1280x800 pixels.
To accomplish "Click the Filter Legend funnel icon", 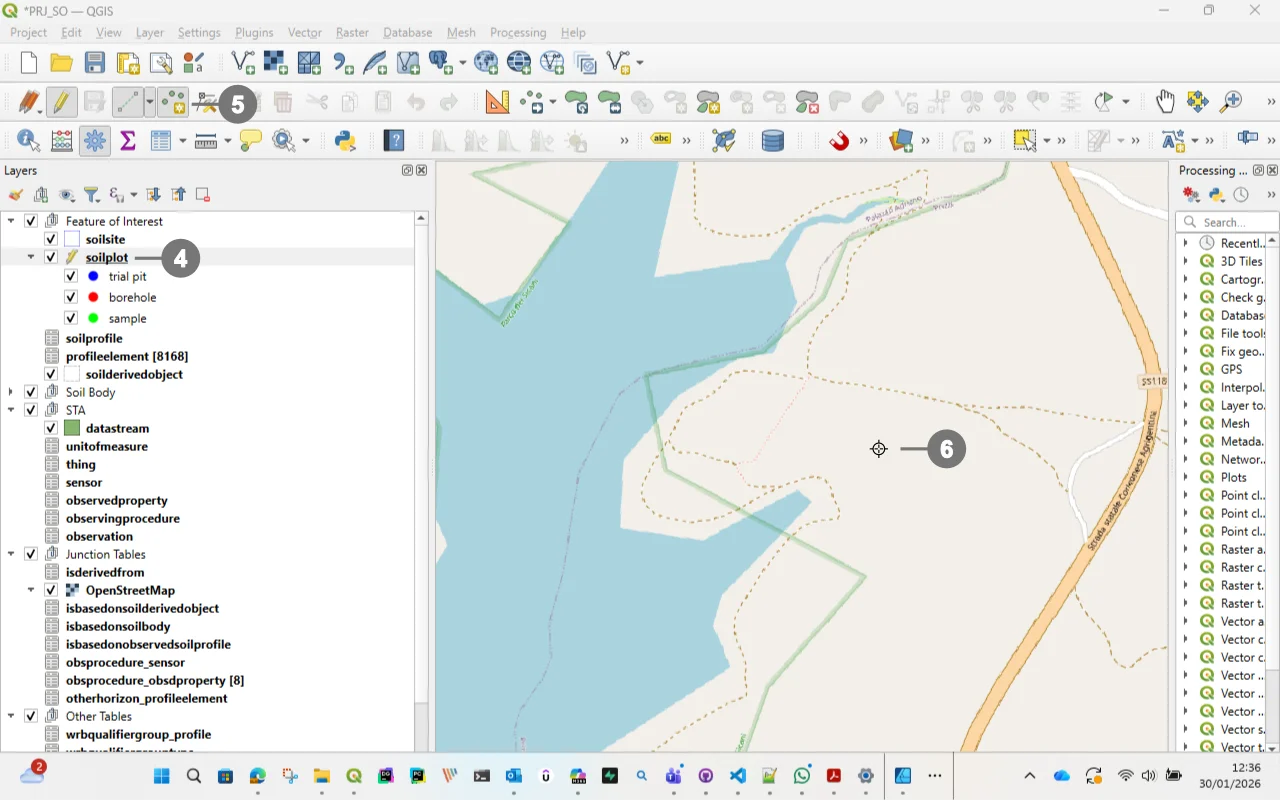I will click(91, 195).
